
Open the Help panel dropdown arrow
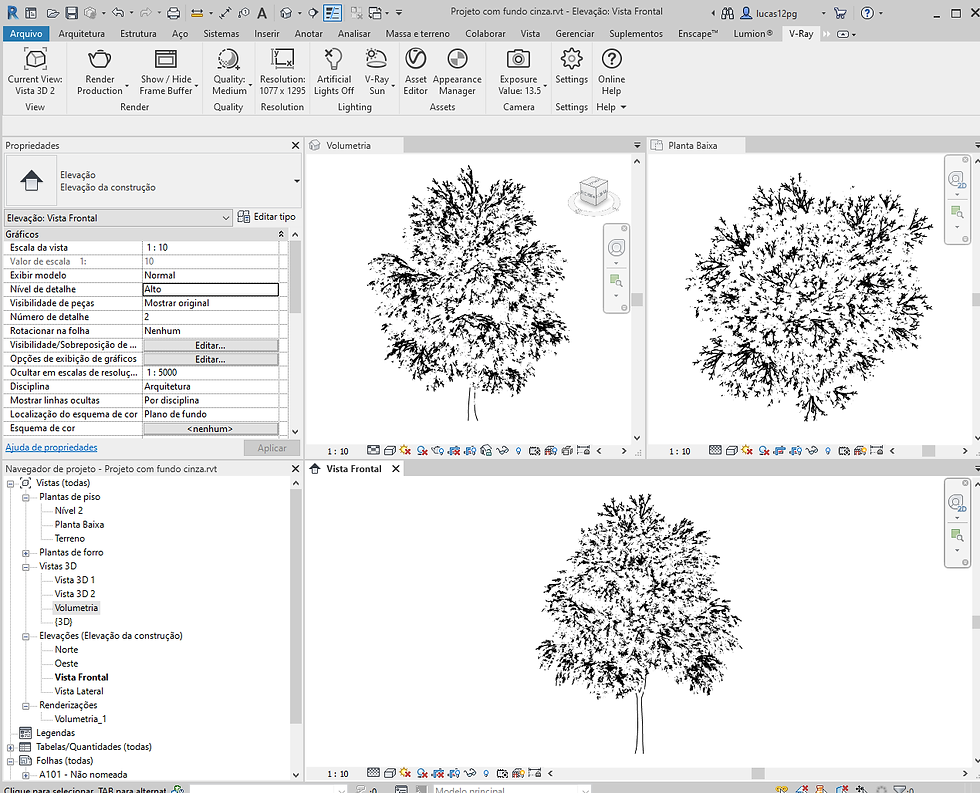point(623,107)
